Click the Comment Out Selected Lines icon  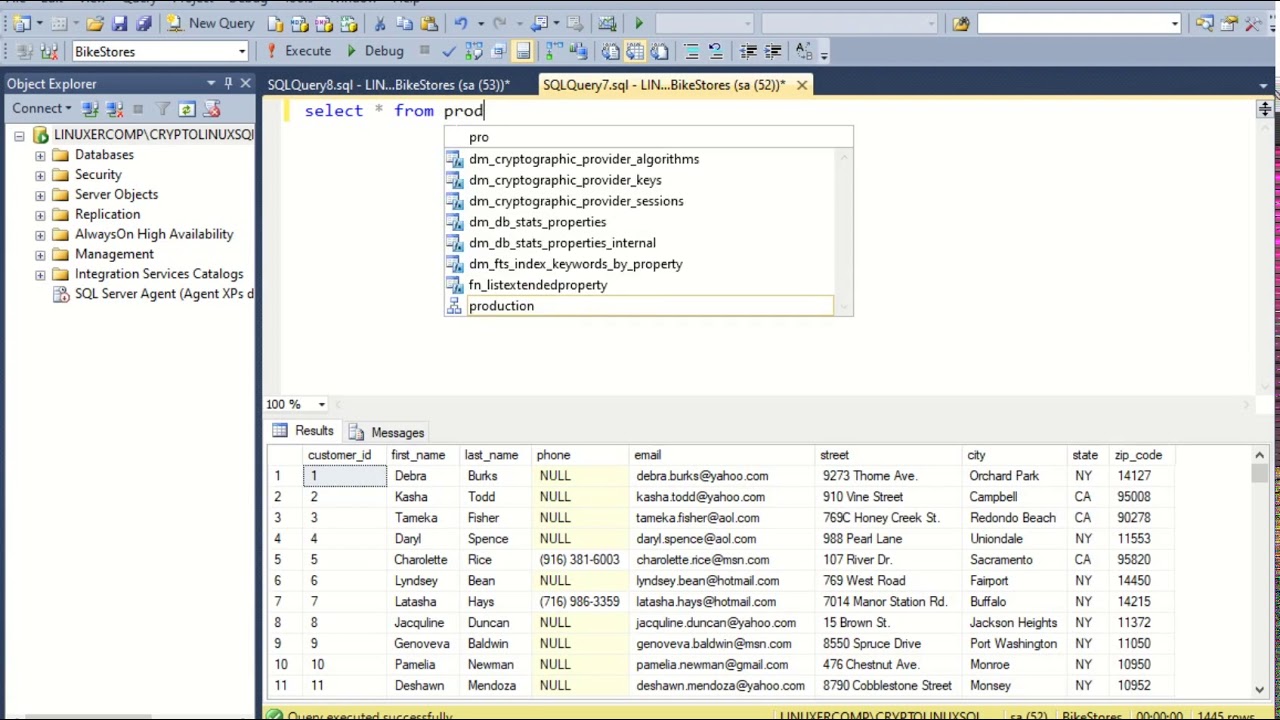(x=691, y=51)
